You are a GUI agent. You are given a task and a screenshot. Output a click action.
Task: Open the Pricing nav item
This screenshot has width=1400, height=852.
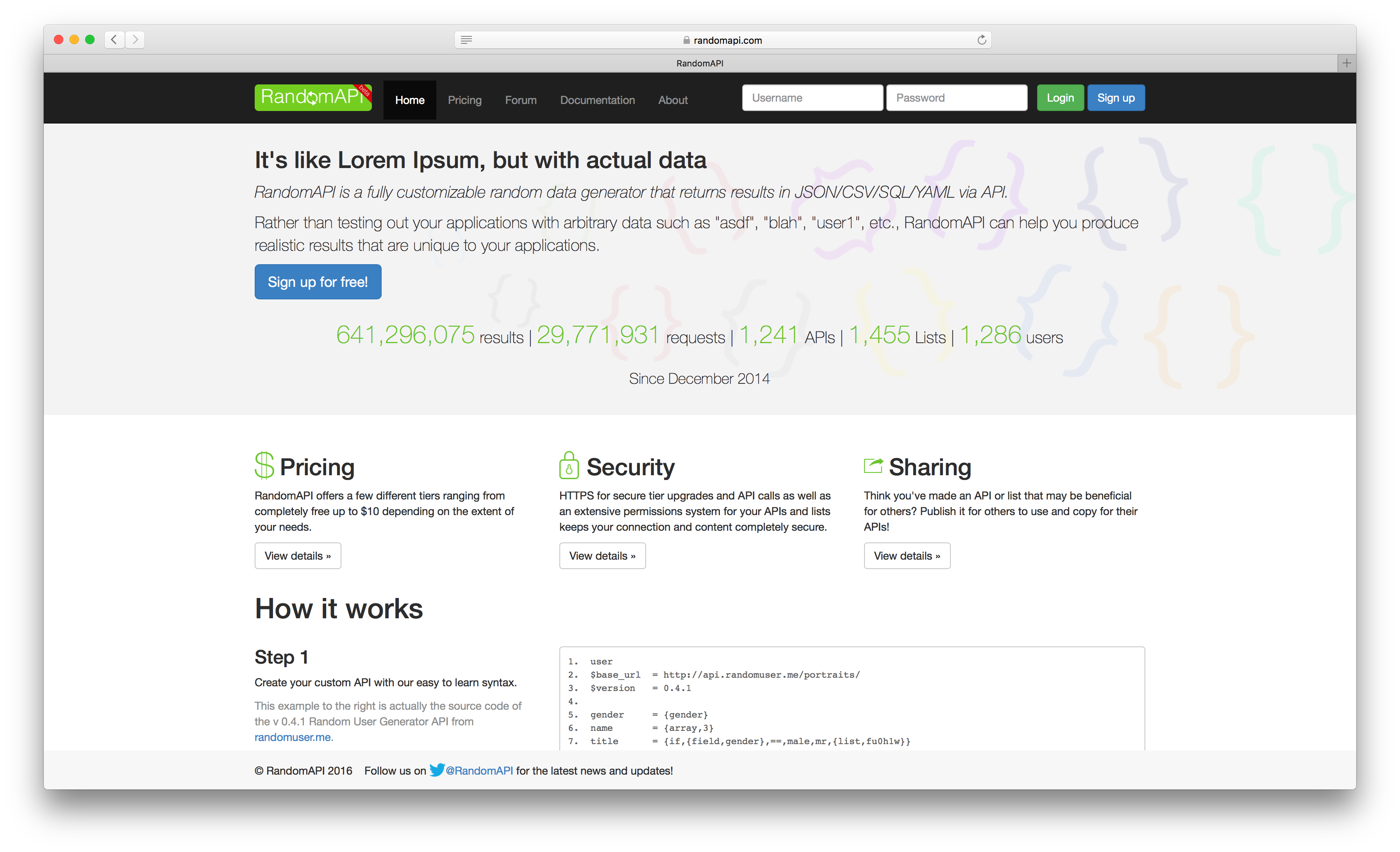click(465, 100)
